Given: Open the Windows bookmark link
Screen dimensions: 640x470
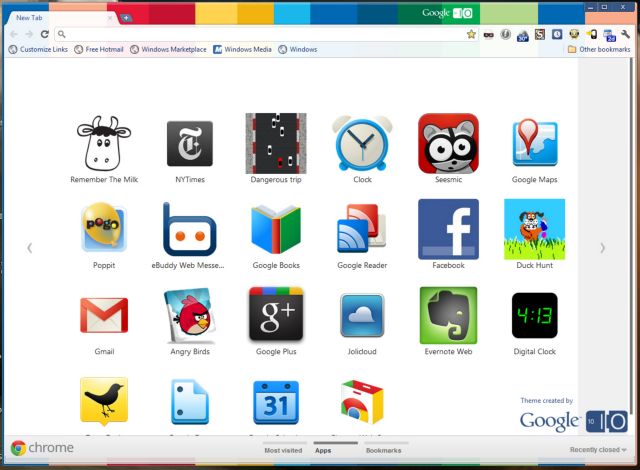Looking at the screenshot, I should pyautogui.click(x=298, y=49).
